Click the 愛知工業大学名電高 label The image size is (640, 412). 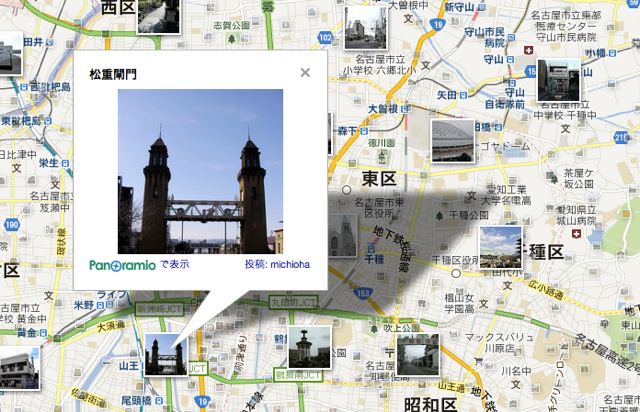pos(506,195)
